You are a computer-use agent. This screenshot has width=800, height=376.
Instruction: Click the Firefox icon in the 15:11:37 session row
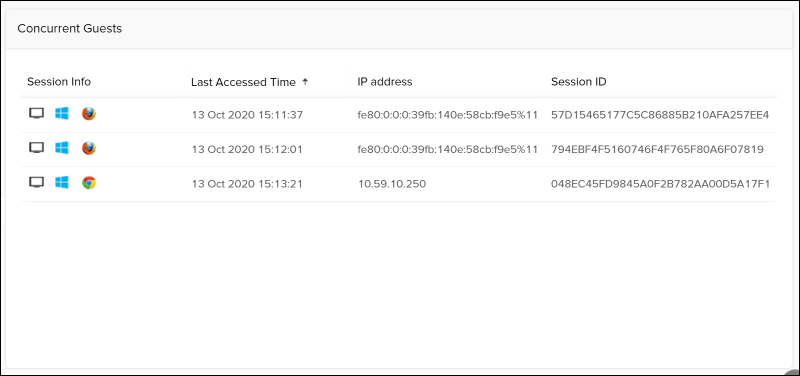[89, 114]
